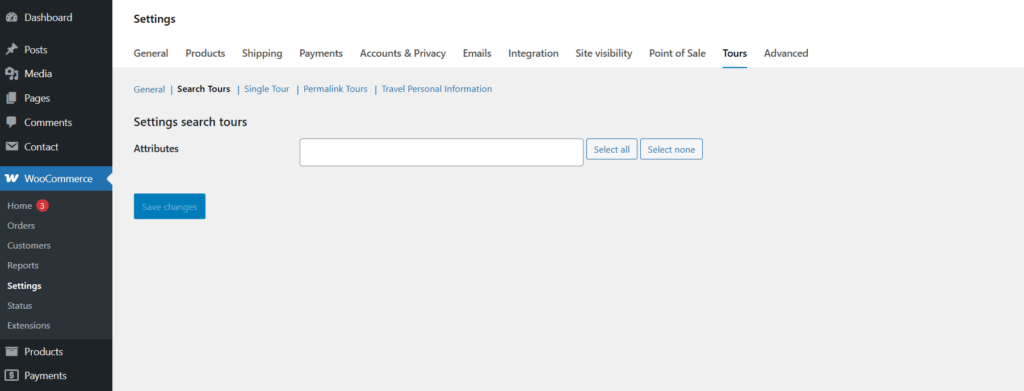The height and width of the screenshot is (391, 1024).
Task: Select the Search Tours subsection
Action: coord(204,89)
